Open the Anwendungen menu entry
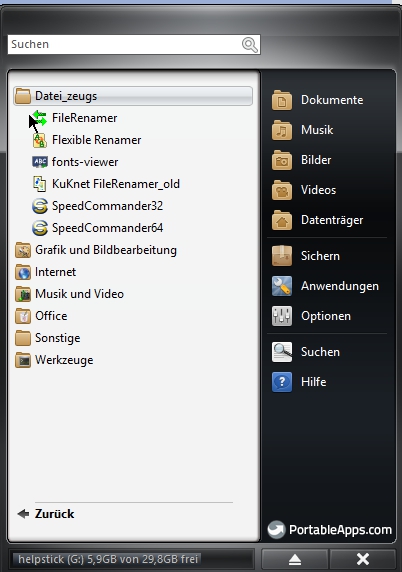Image resolution: width=402 pixels, height=572 pixels. [328, 286]
